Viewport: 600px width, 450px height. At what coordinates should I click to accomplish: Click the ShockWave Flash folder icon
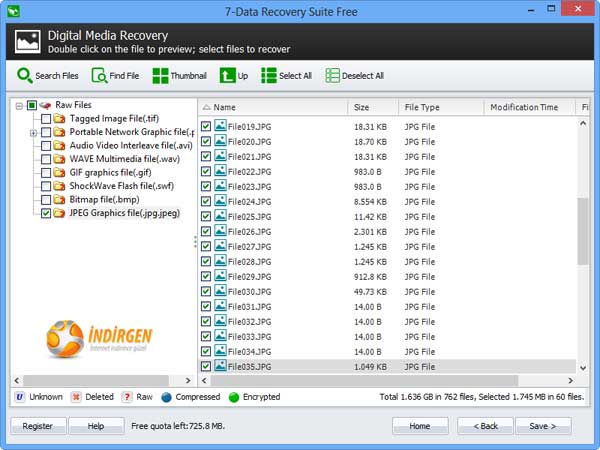(59, 186)
